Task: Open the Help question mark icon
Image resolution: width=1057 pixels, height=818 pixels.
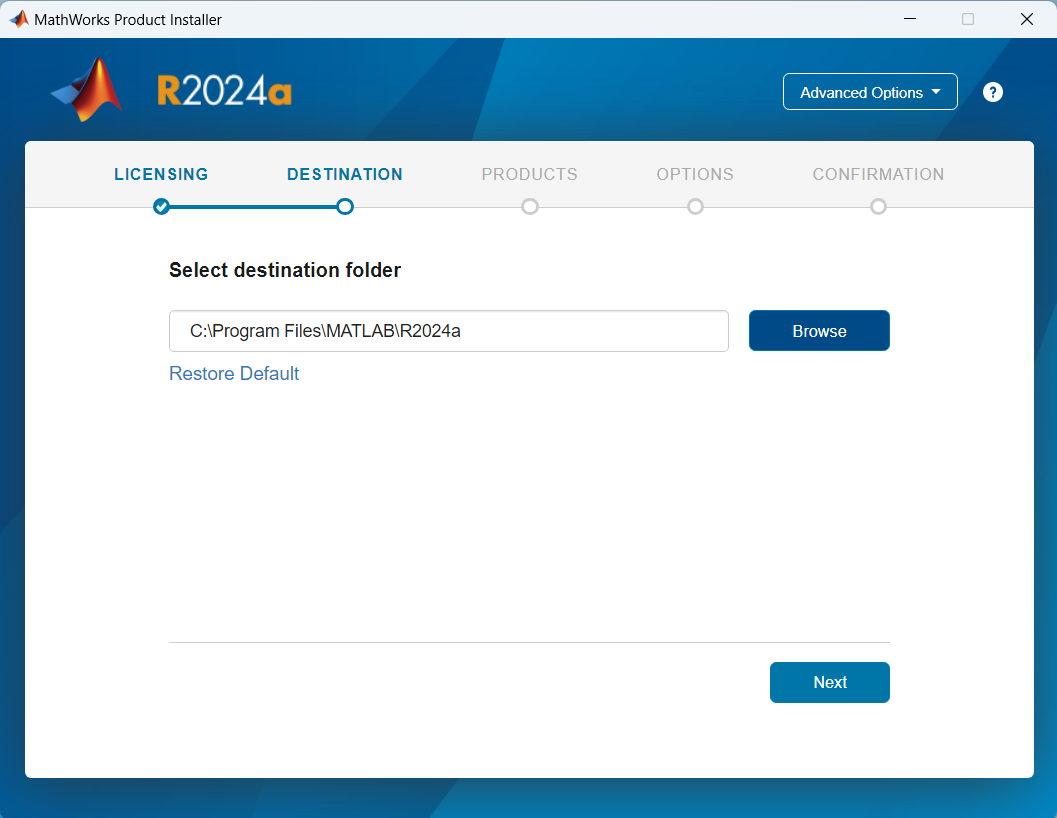Action: 992,91
